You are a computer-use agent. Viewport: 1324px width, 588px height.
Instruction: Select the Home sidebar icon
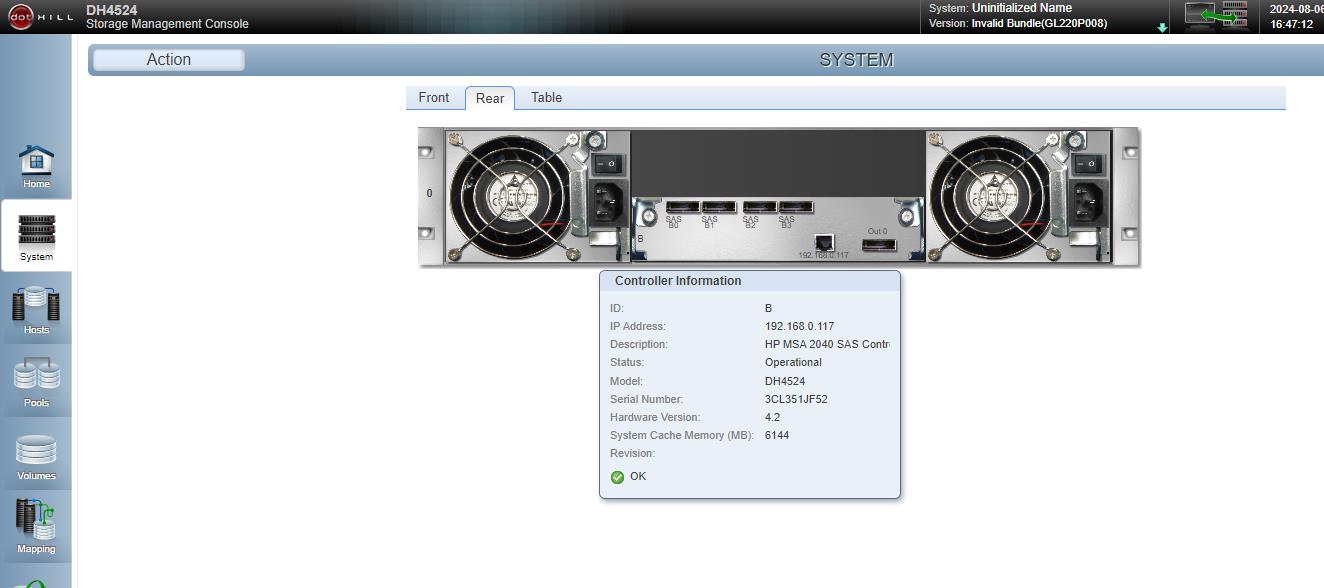[x=36, y=165]
